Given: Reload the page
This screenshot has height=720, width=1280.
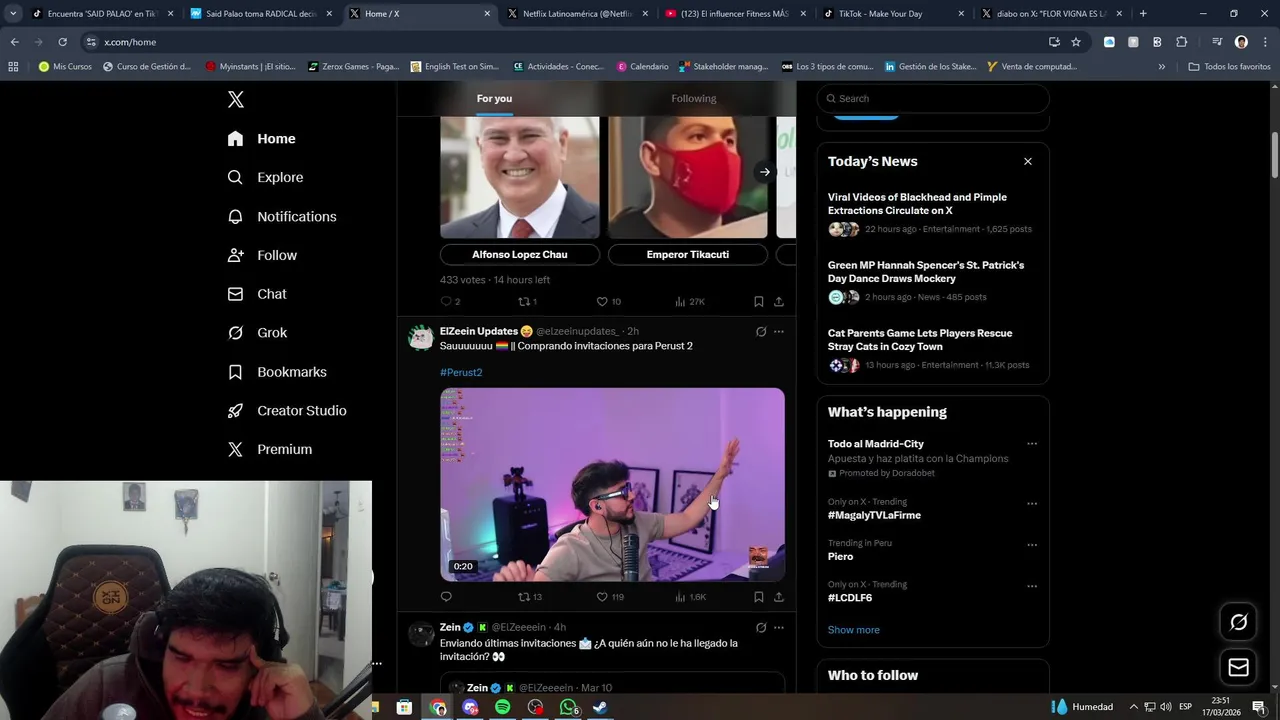Looking at the screenshot, I should pos(62,42).
